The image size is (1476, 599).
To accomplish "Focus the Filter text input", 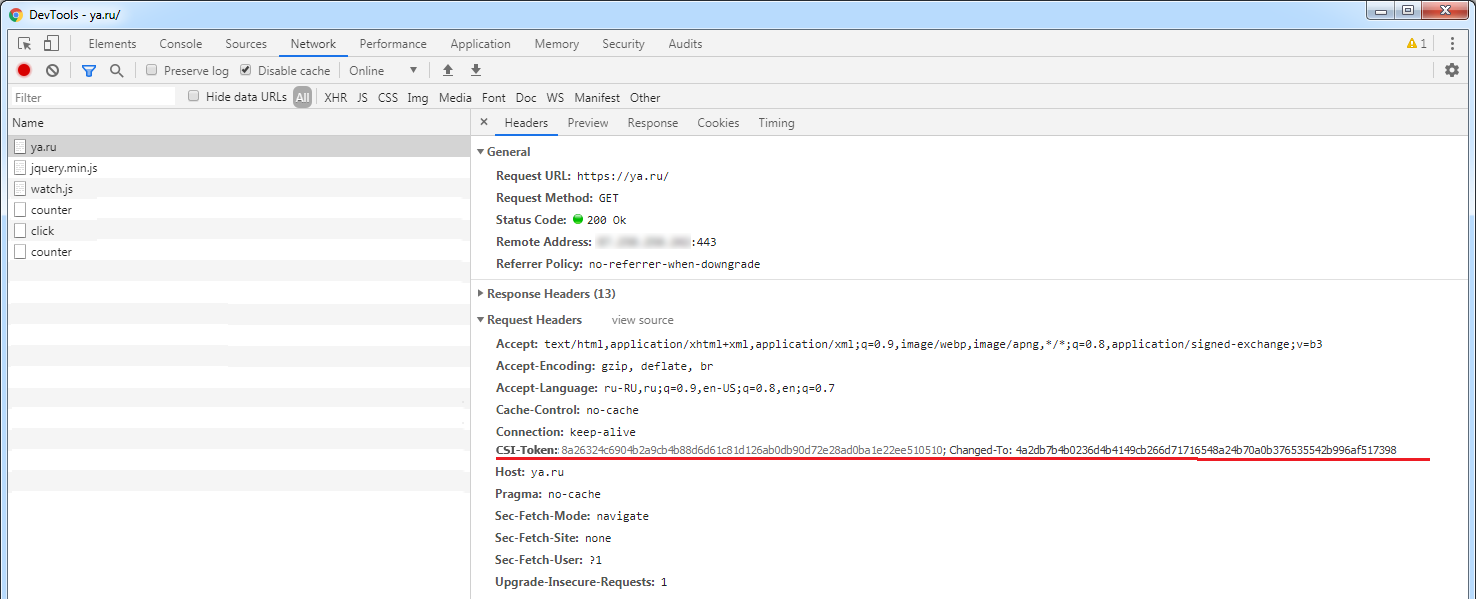I will click(93, 97).
